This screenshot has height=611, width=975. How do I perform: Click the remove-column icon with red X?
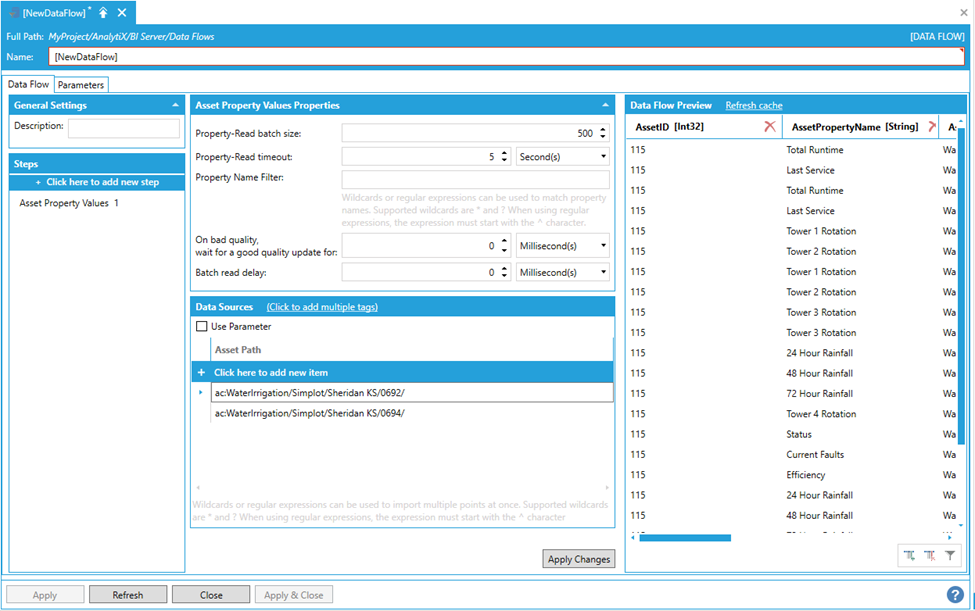tap(930, 555)
